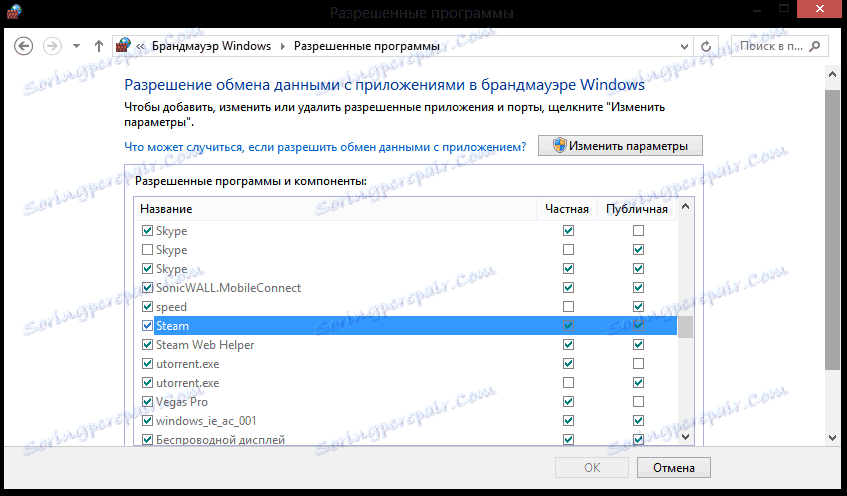847x496 pixels.
Task: Uncheck the first Skype row name checkbox
Action: point(147,231)
